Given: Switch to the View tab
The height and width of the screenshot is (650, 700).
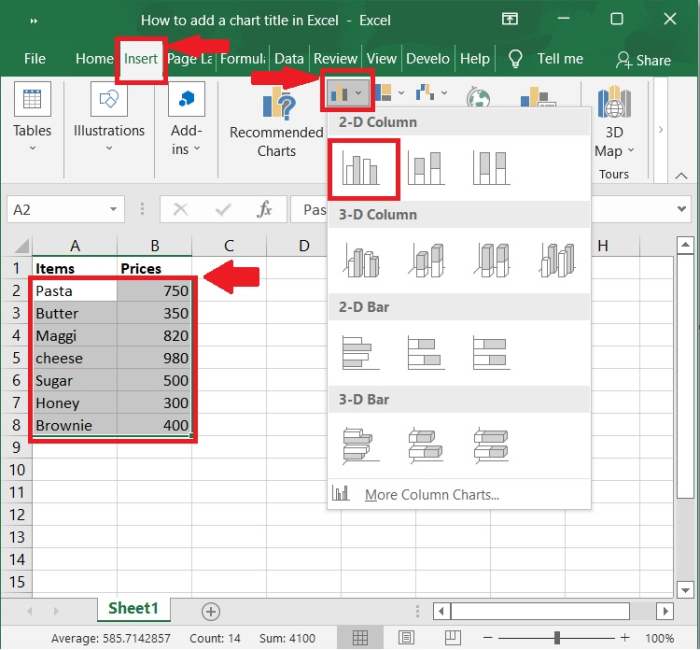Looking at the screenshot, I should point(382,58).
